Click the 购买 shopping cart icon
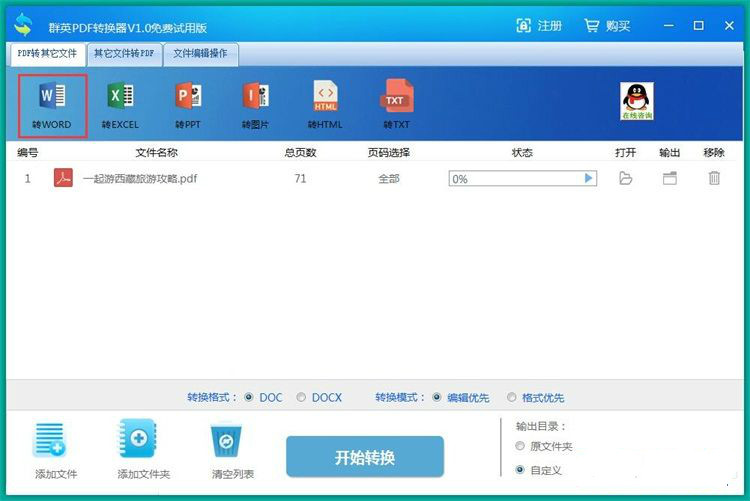 tap(592, 25)
